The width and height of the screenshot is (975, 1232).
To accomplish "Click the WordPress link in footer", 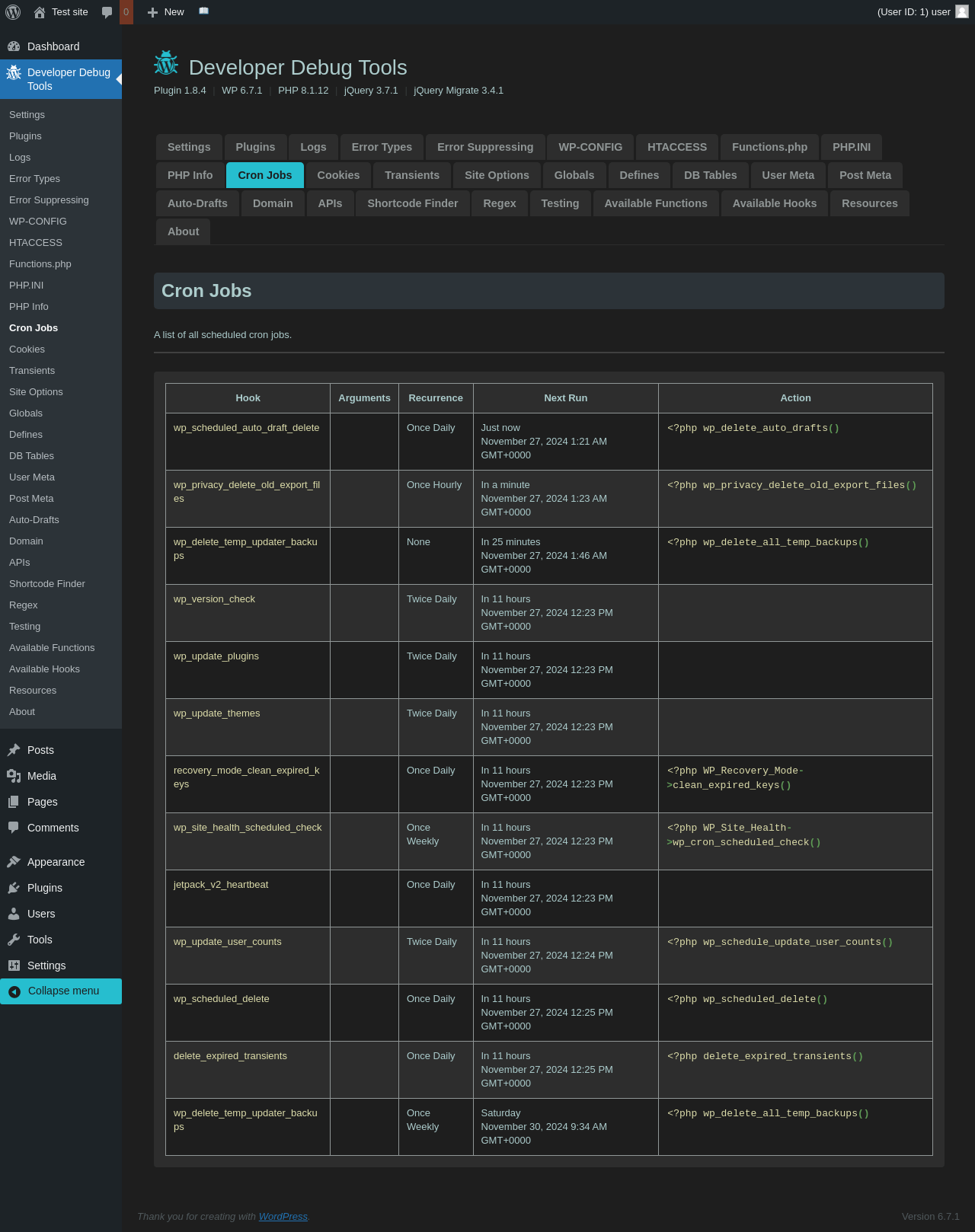I will pyautogui.click(x=283, y=1216).
